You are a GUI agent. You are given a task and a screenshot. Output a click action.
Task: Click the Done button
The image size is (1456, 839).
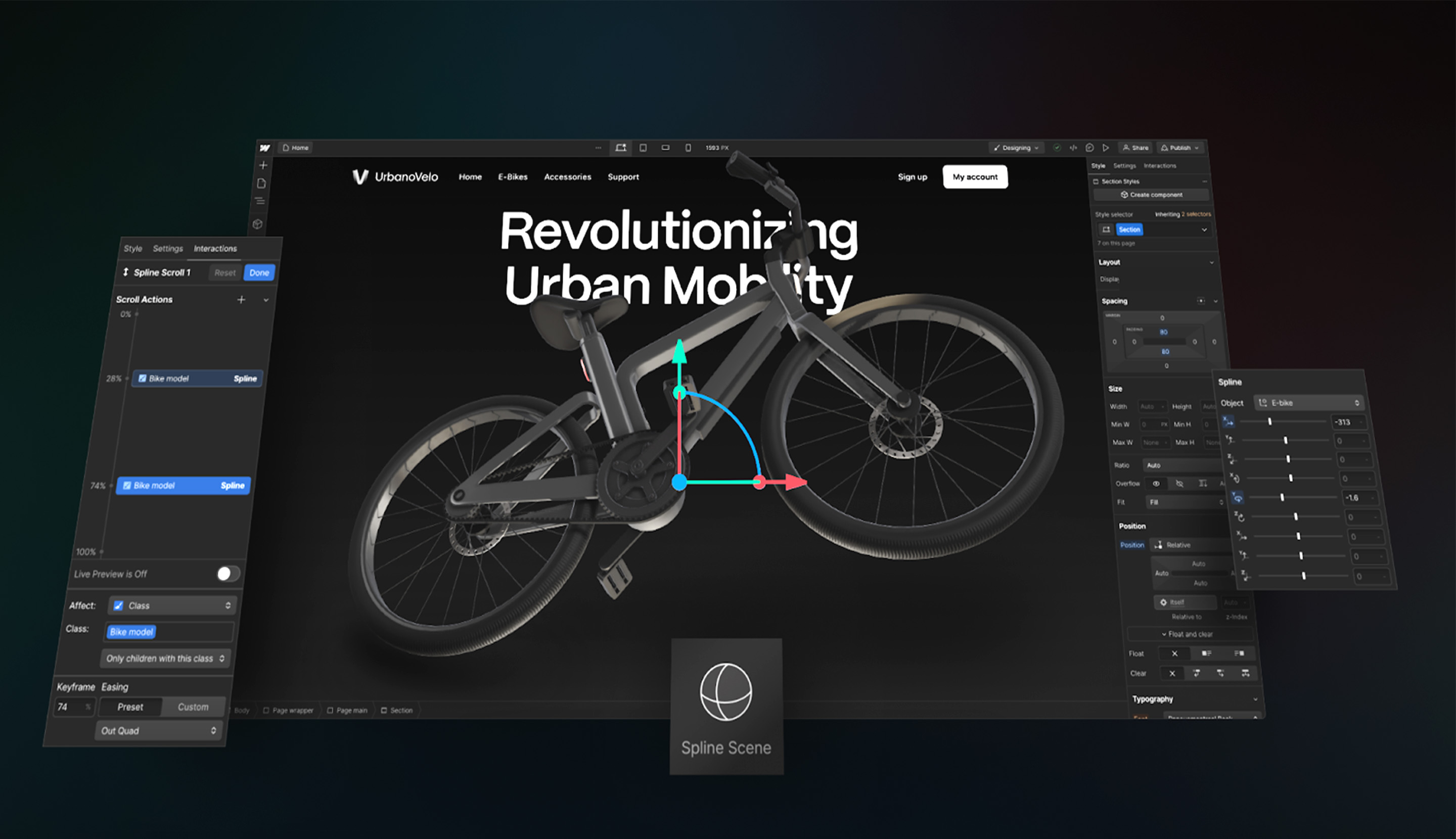[x=259, y=272]
